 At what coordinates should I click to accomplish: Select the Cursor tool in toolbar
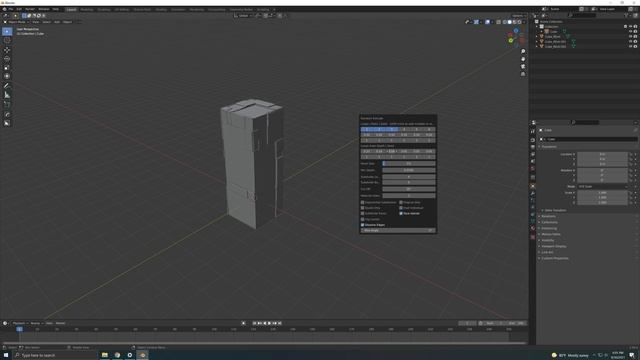pos(7,40)
